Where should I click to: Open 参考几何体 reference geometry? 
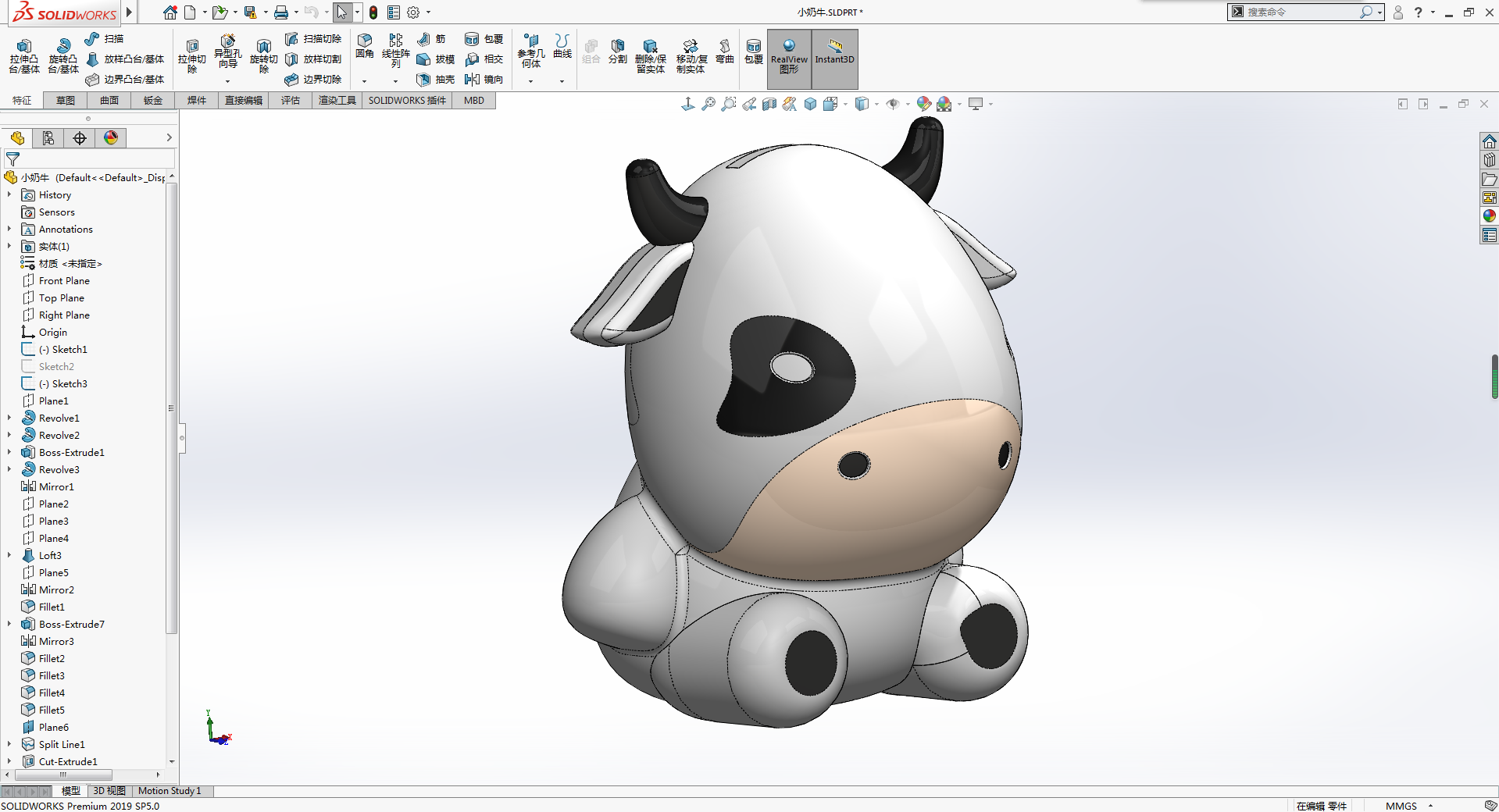pyautogui.click(x=531, y=51)
